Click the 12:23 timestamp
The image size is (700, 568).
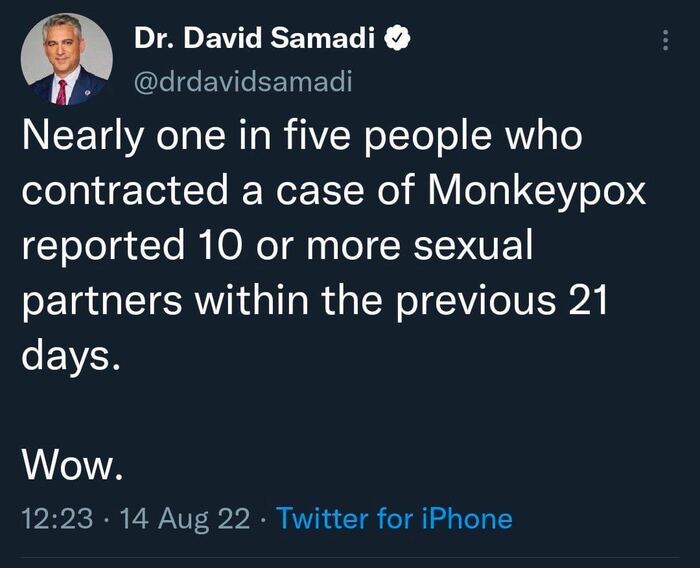coord(58,519)
